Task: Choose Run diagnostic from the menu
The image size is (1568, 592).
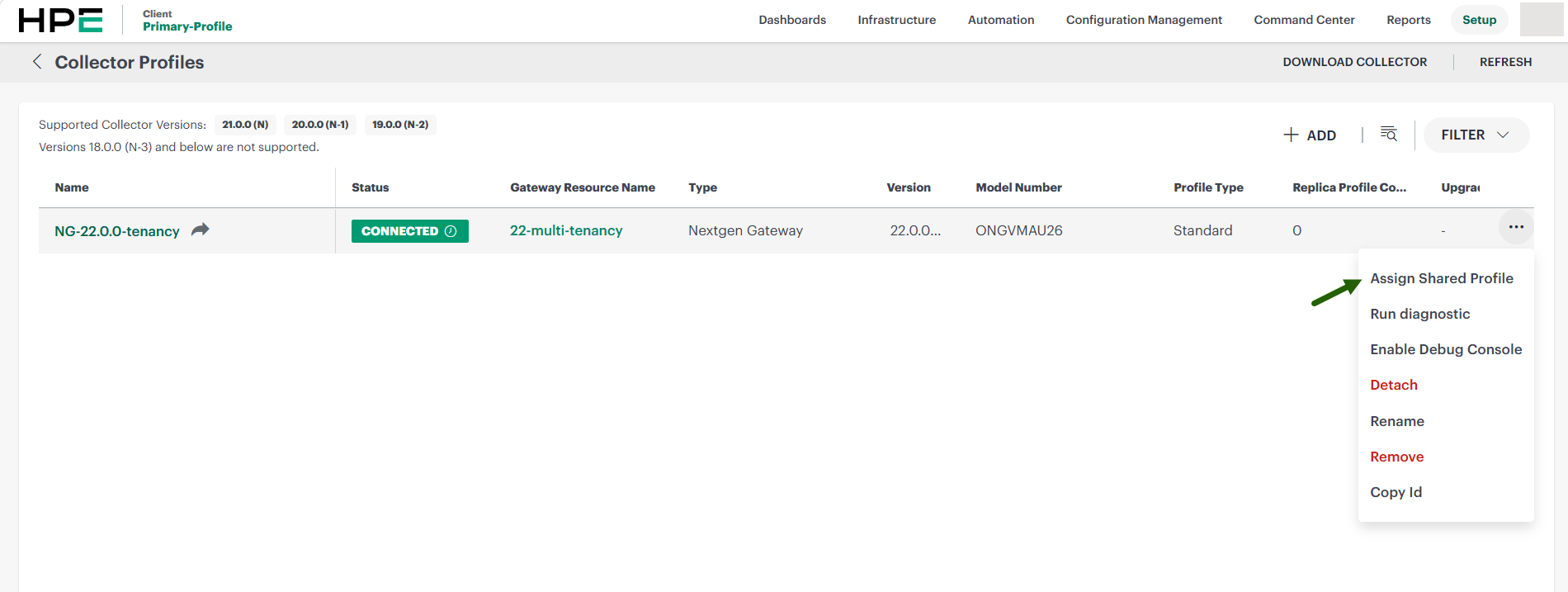Action: click(1420, 314)
